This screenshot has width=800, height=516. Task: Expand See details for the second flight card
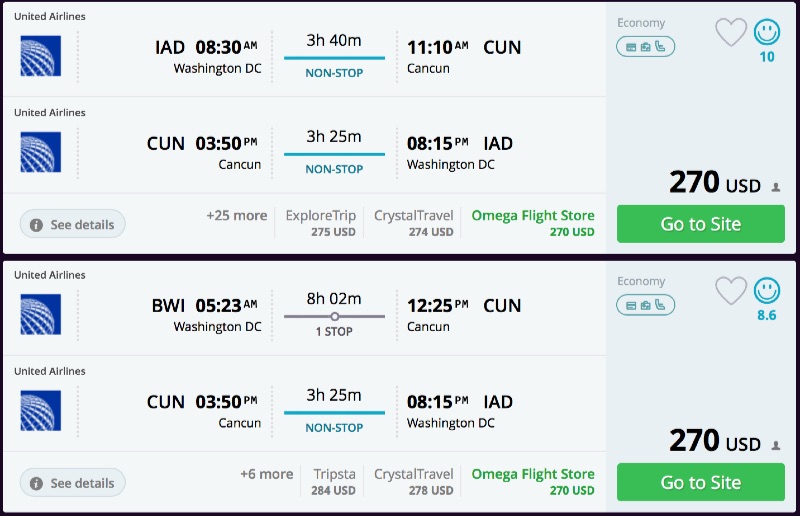(x=73, y=483)
